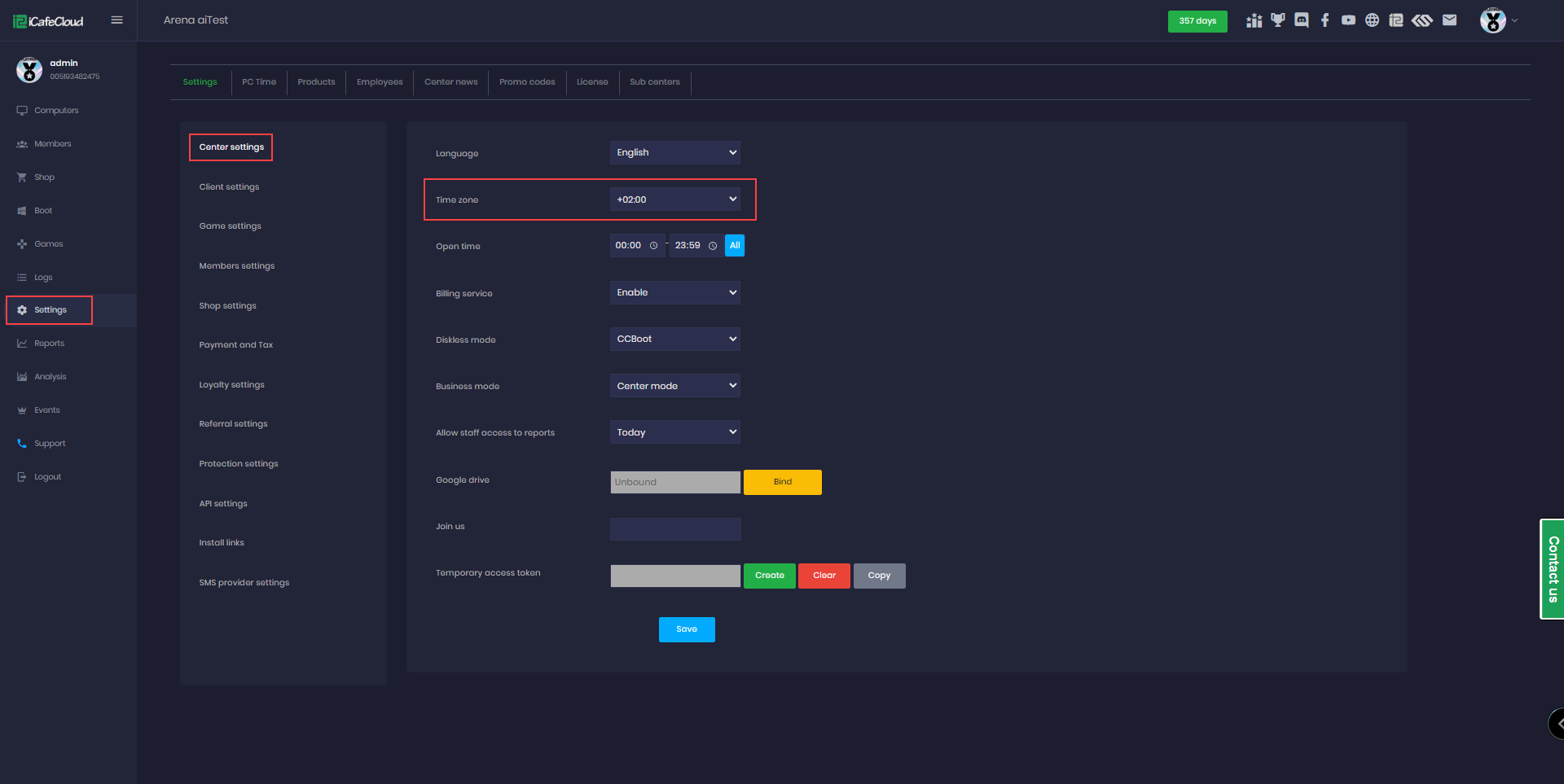
Task: Open the Promo codes tab
Action: [x=526, y=81]
